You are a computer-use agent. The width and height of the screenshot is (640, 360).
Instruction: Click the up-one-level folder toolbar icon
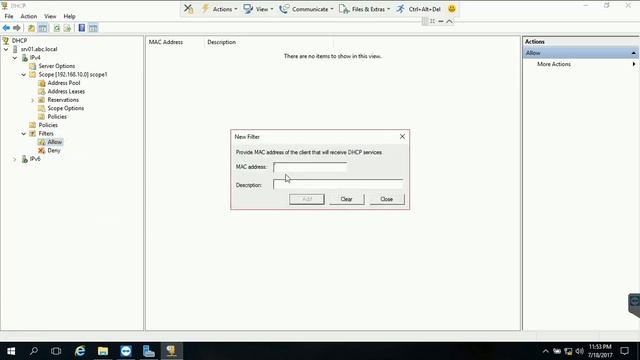(x=31, y=28)
